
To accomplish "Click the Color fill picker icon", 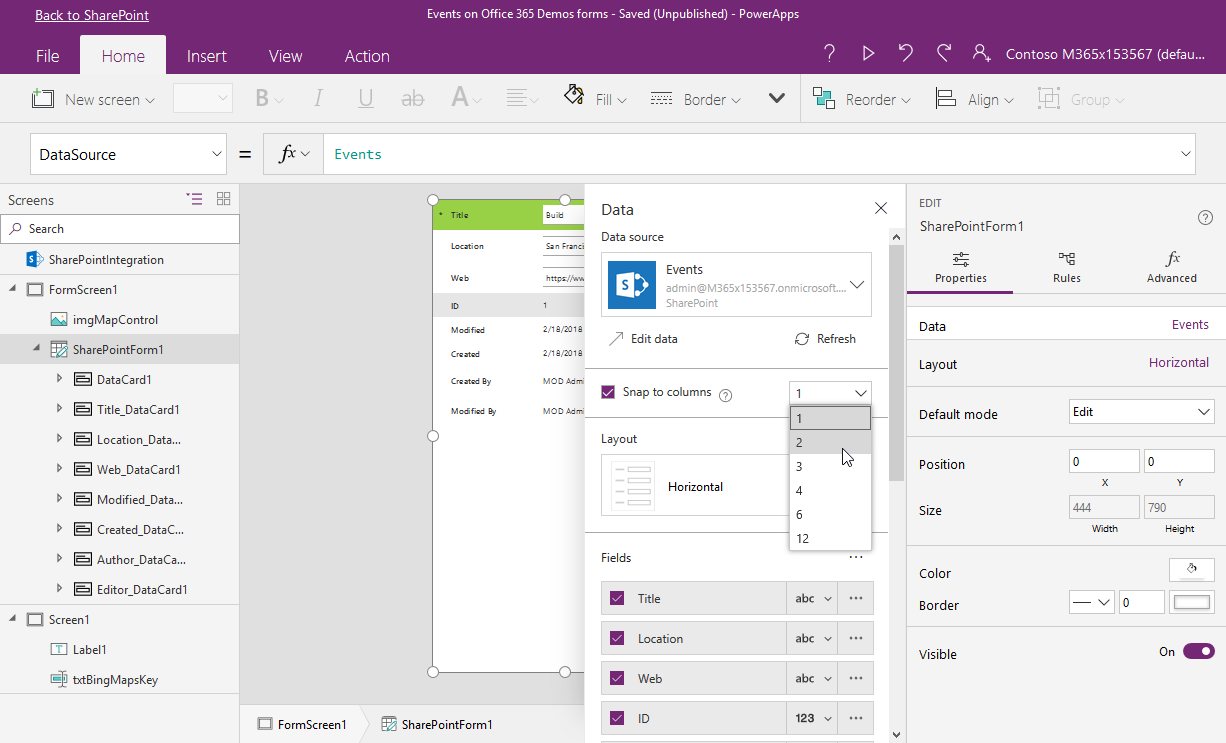I will pyautogui.click(x=1191, y=570).
